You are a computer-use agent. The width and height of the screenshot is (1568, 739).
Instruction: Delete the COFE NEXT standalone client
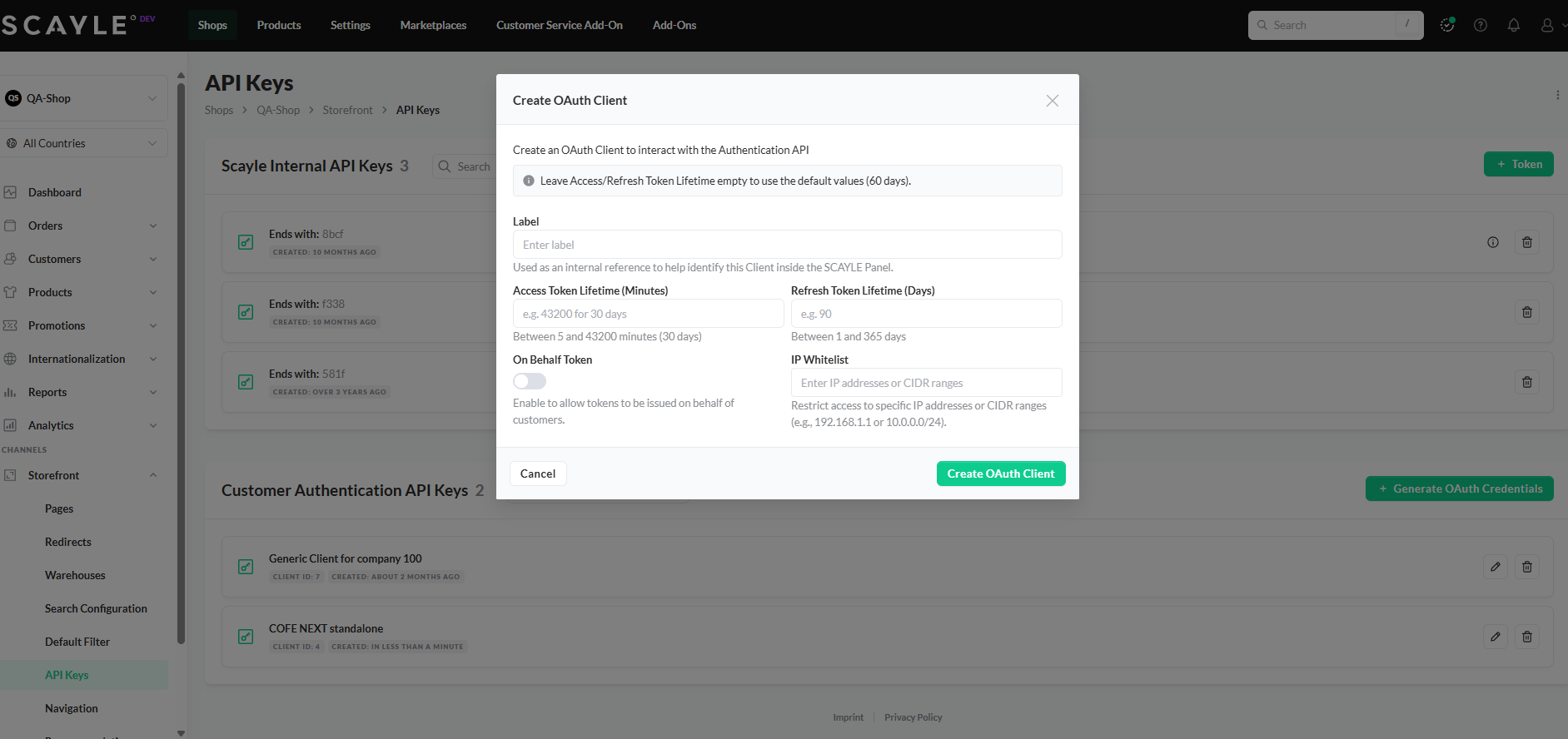pos(1527,637)
